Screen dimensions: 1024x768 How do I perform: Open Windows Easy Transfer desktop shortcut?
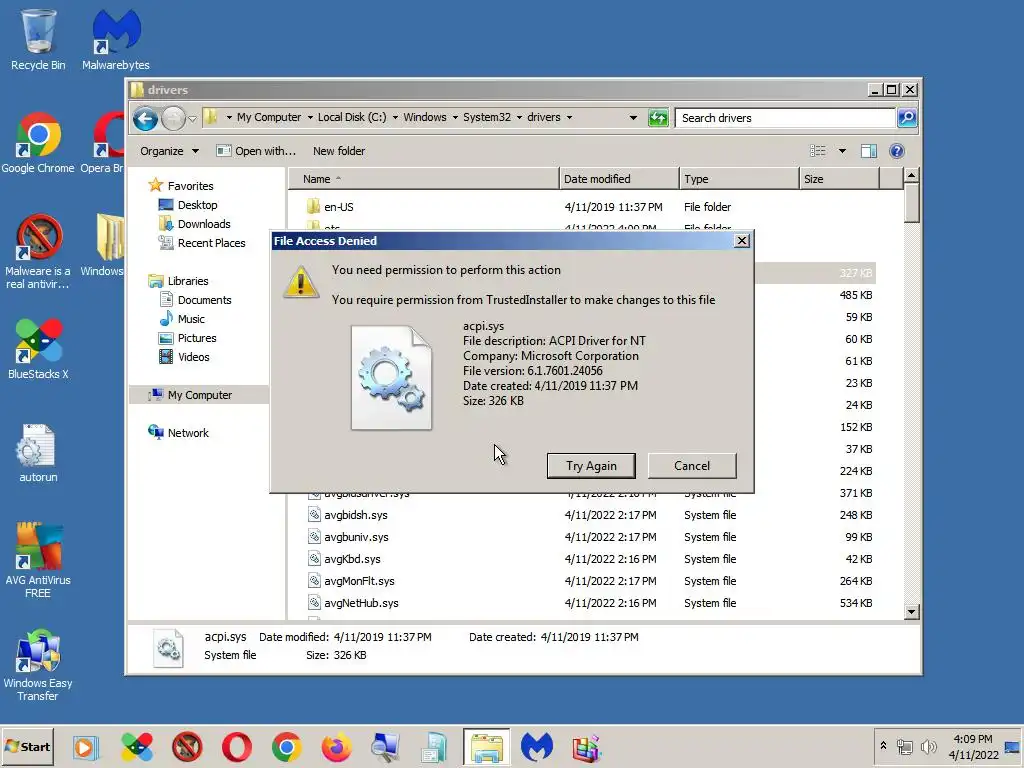click(x=38, y=665)
